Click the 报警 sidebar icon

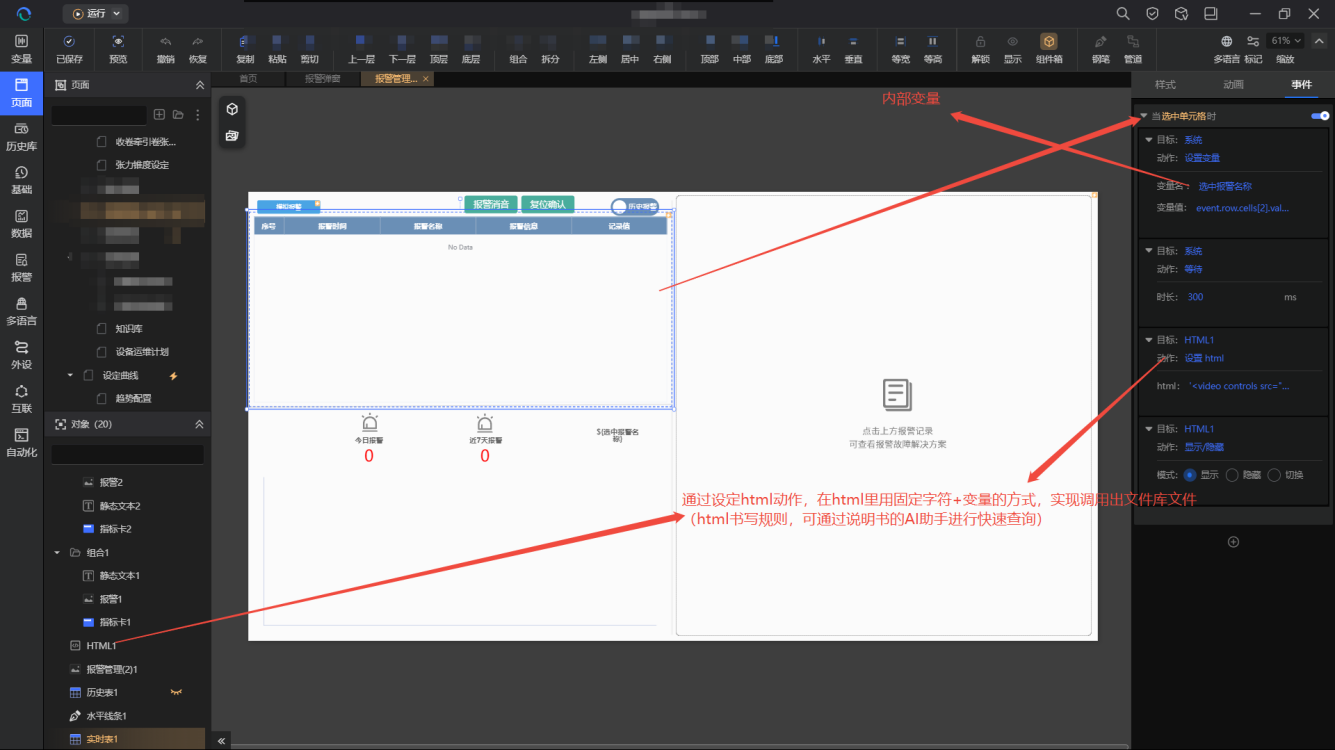point(21,267)
